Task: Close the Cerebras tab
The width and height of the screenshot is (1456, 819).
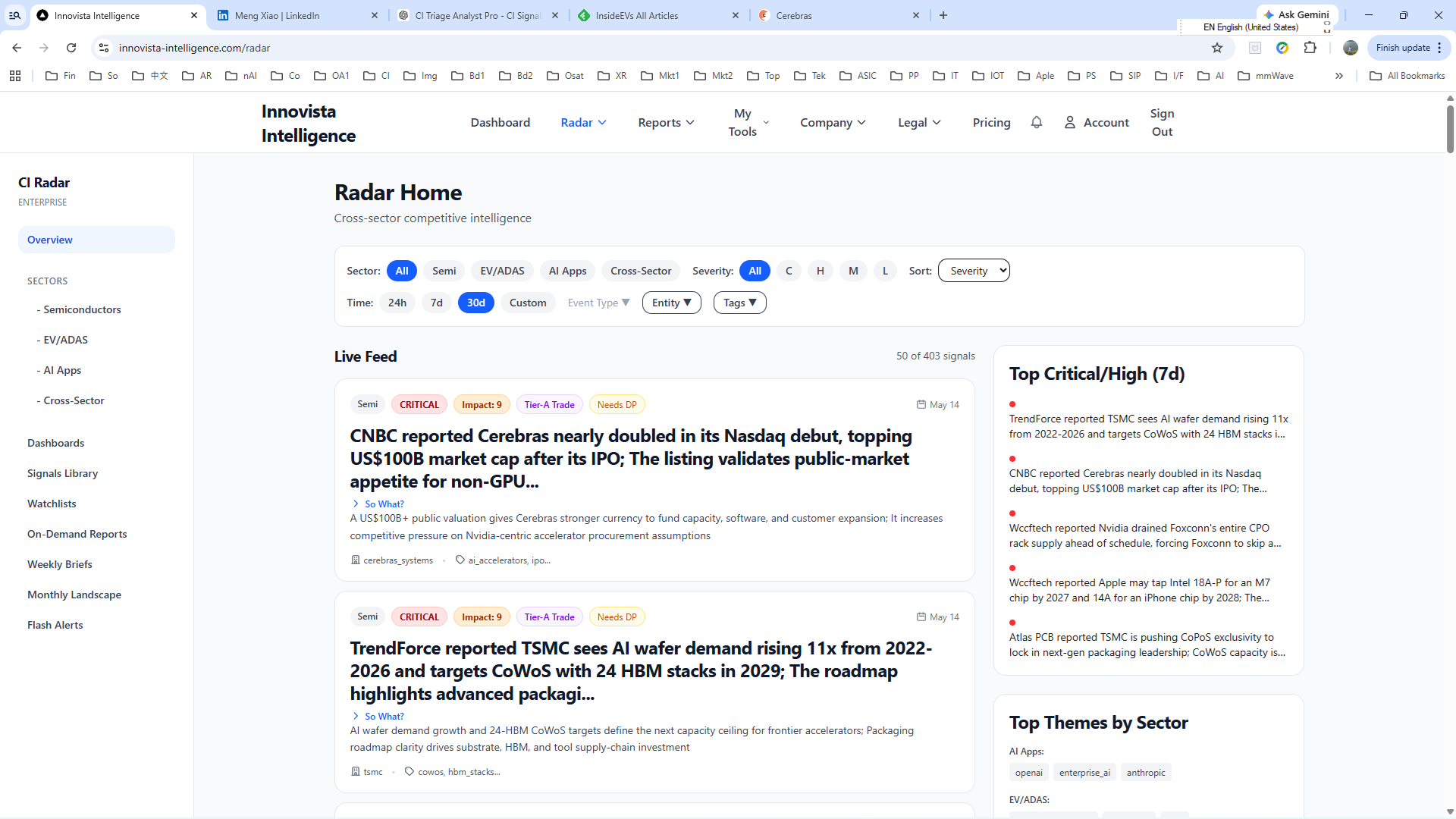Action: (916, 15)
